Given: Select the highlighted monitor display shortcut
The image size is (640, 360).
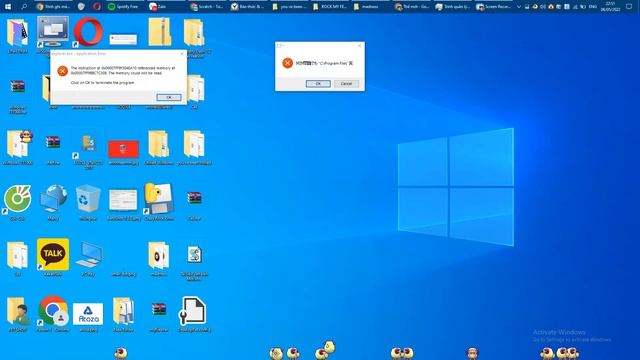Looking at the screenshot, I should pos(53,32).
